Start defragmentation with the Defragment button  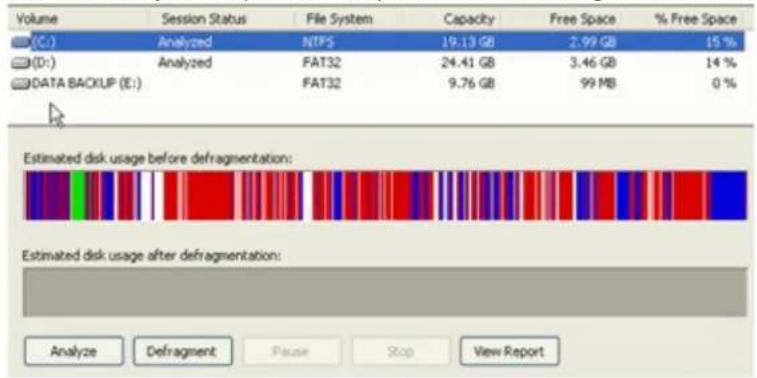click(182, 351)
